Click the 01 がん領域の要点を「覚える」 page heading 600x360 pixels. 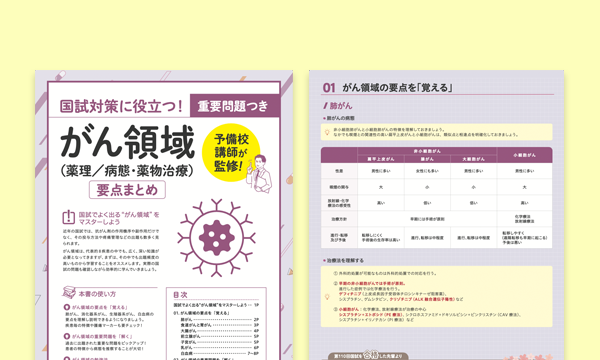(387, 88)
